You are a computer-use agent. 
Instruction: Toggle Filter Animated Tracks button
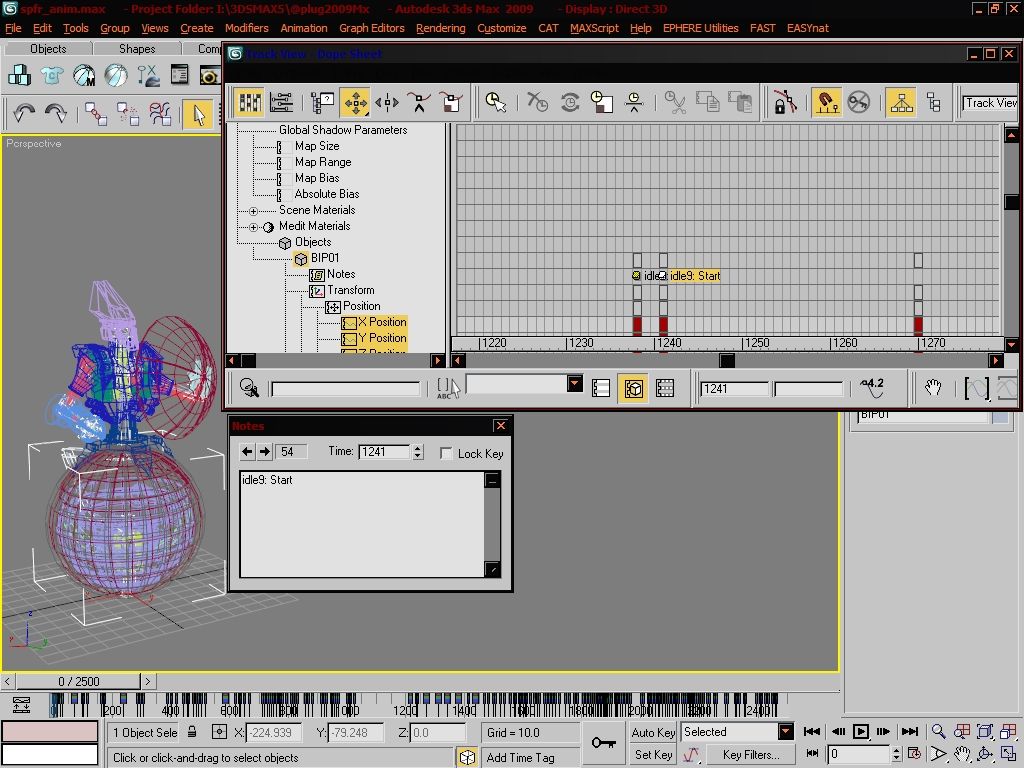tap(665, 388)
